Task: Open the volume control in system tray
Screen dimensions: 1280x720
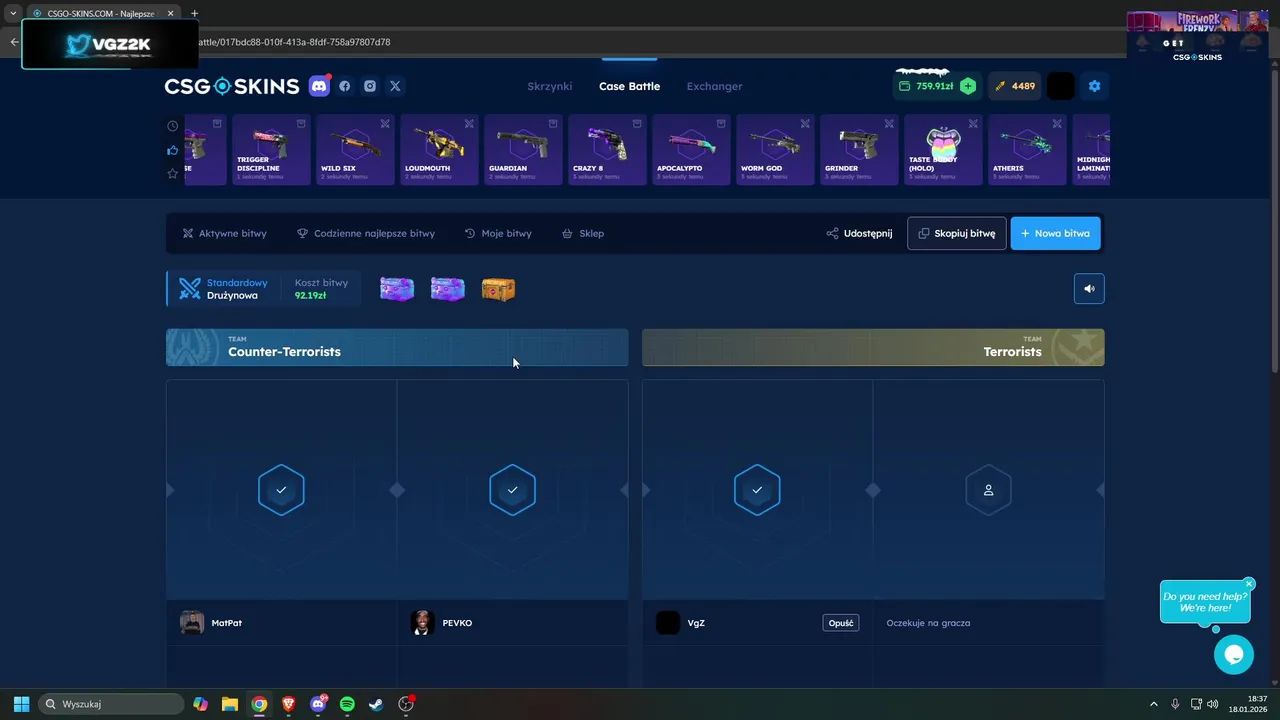Action: pos(1213,704)
